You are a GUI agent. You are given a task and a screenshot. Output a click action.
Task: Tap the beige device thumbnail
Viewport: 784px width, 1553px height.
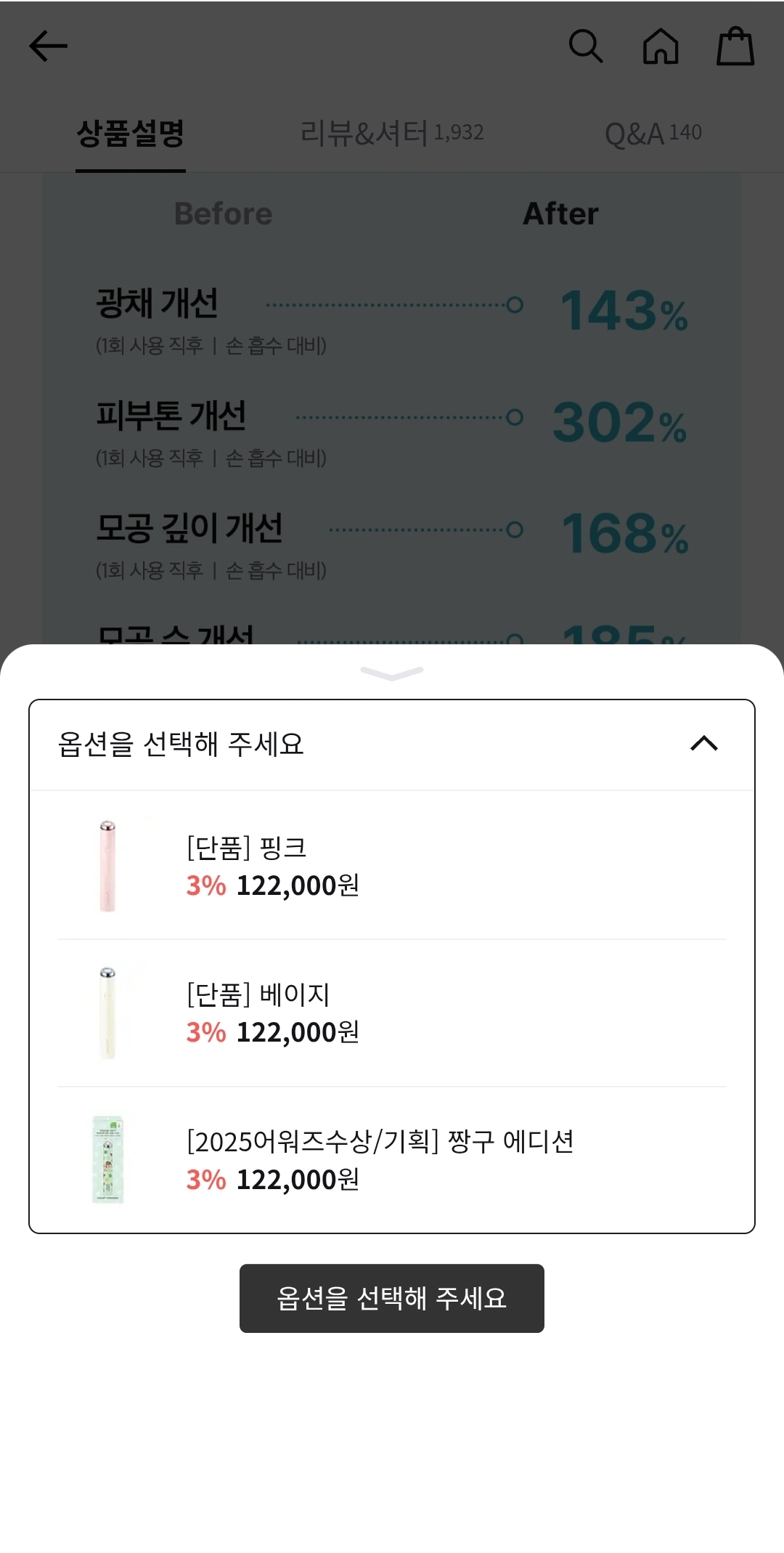pyautogui.click(x=107, y=1013)
